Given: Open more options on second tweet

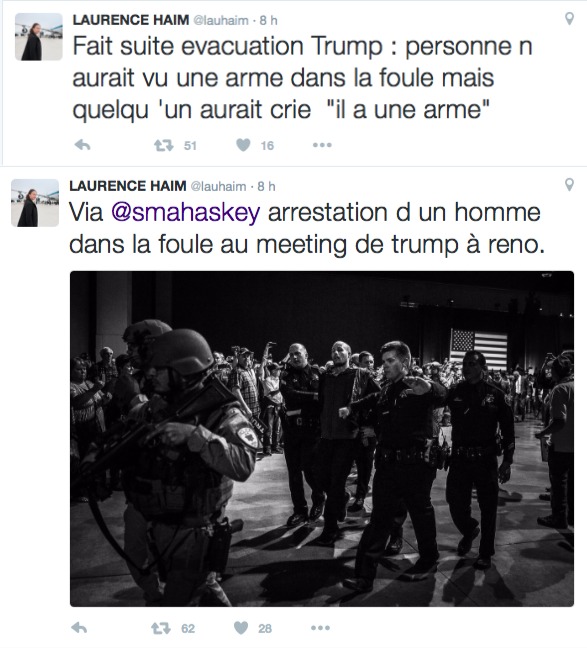Looking at the screenshot, I should [320, 628].
